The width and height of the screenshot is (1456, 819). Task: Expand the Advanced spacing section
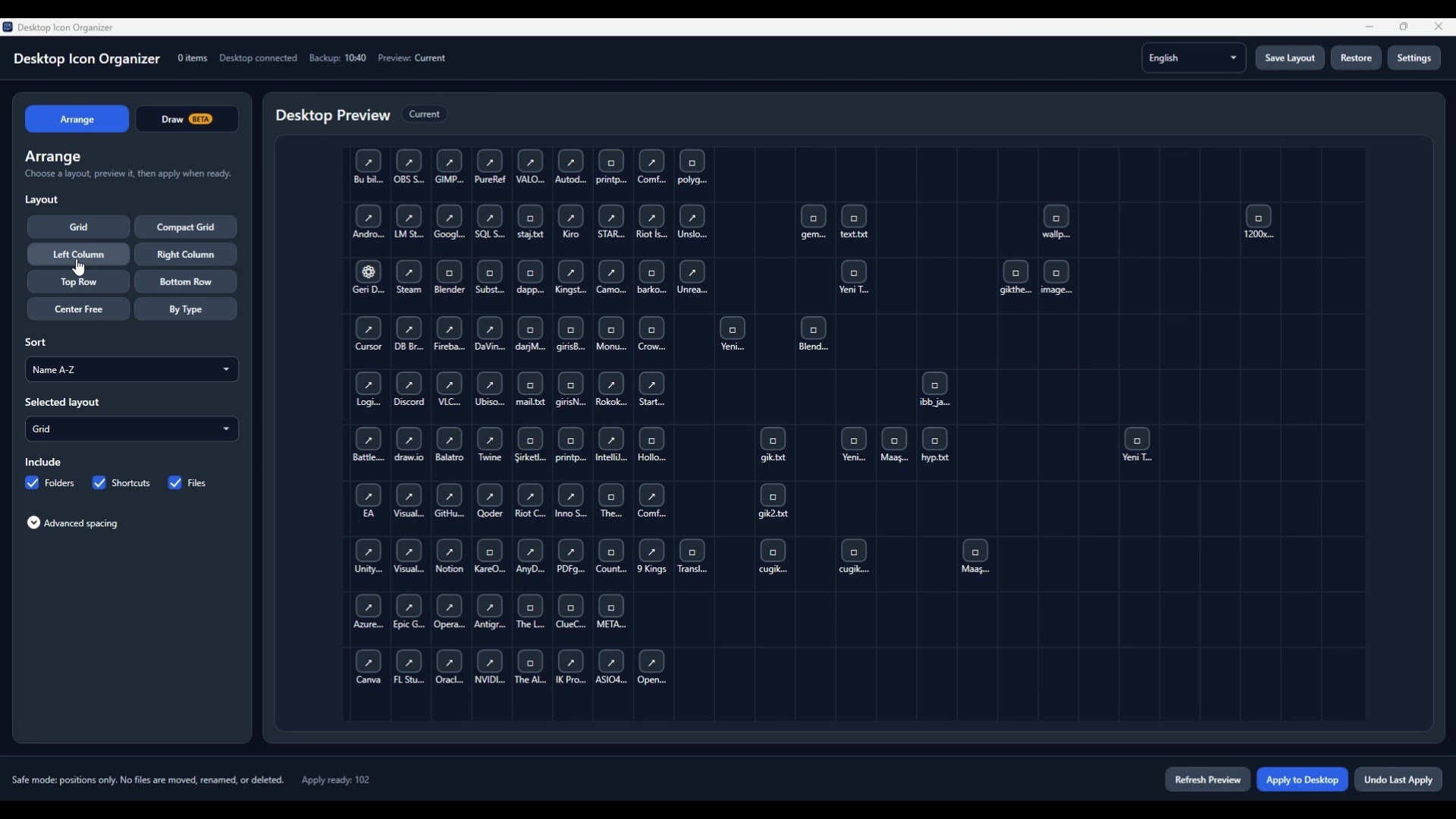click(73, 523)
